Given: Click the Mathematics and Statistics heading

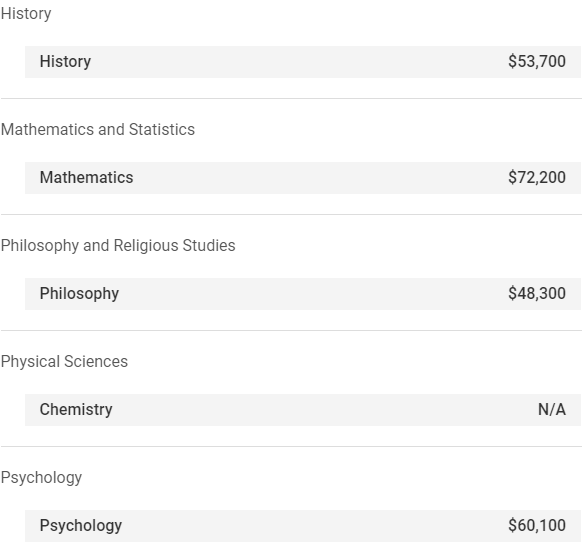Looking at the screenshot, I should pyautogui.click(x=98, y=130).
